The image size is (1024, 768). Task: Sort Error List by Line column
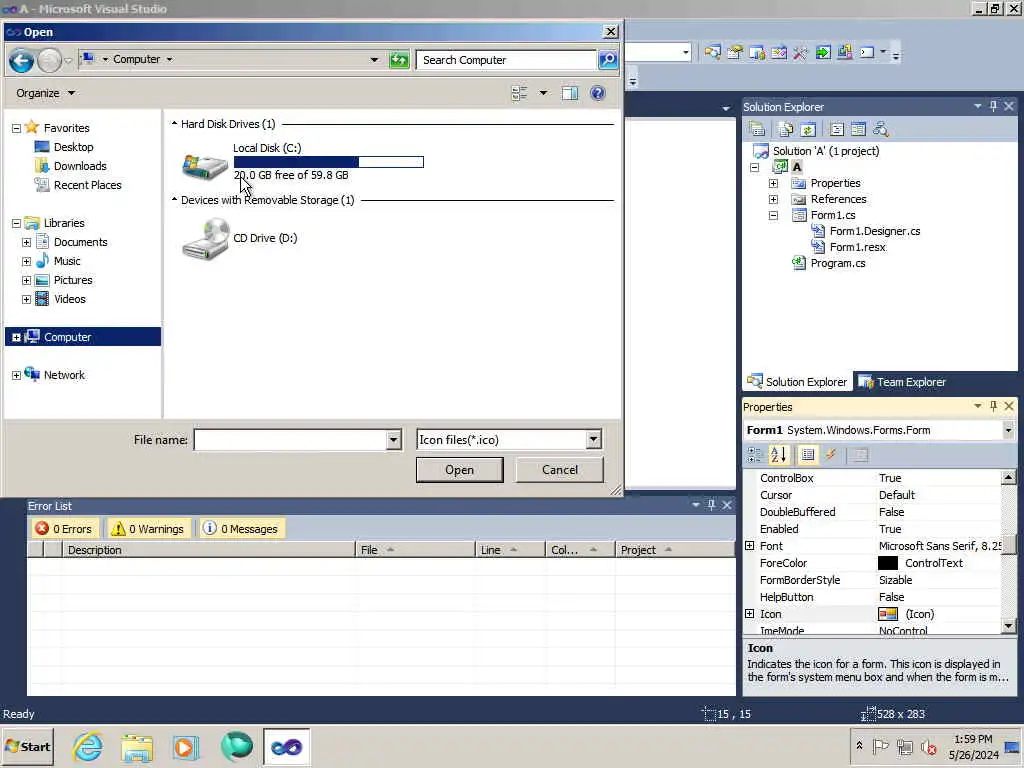[x=510, y=550]
